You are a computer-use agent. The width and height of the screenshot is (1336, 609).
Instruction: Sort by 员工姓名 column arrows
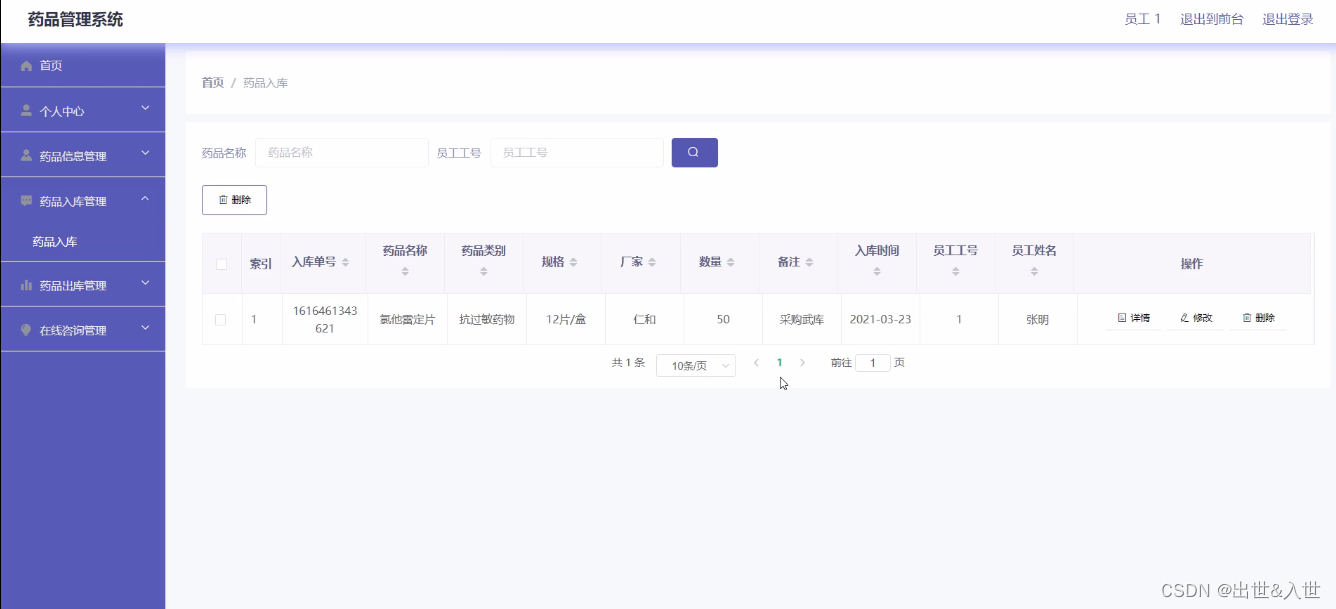coord(1035,271)
